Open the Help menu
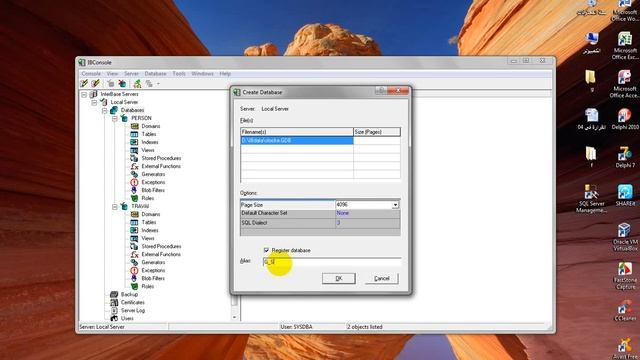The image size is (640, 360). tap(225, 73)
